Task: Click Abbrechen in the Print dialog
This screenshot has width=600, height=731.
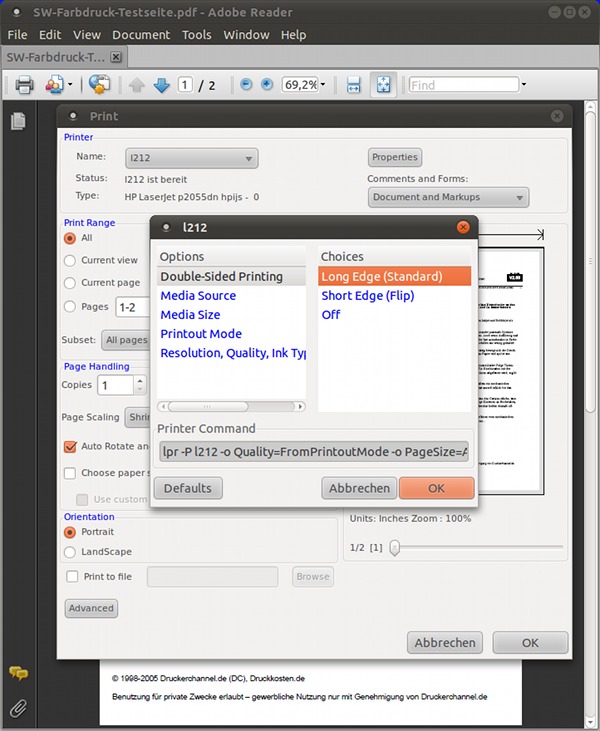Action: coord(445,643)
